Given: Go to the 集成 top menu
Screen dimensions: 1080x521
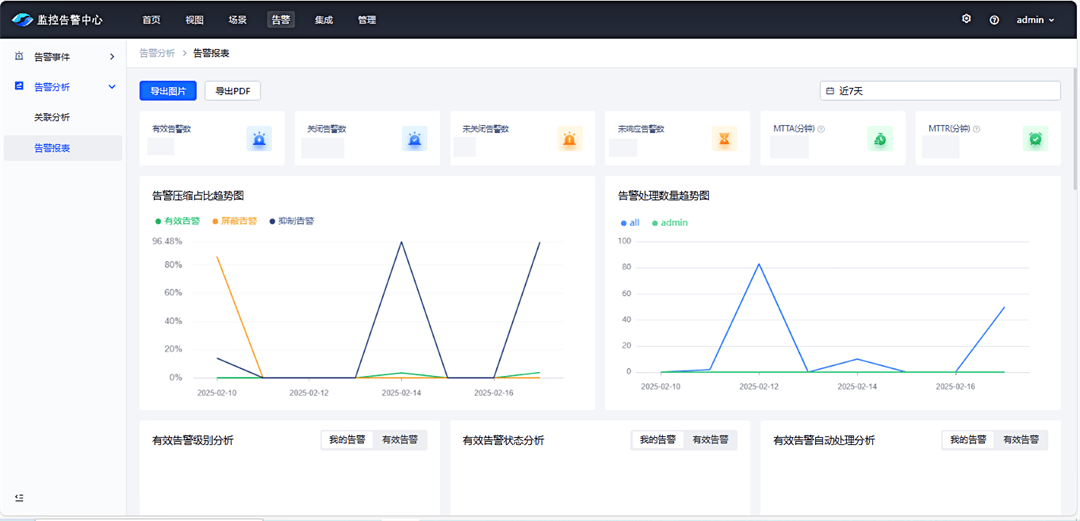Looking at the screenshot, I should (x=324, y=20).
